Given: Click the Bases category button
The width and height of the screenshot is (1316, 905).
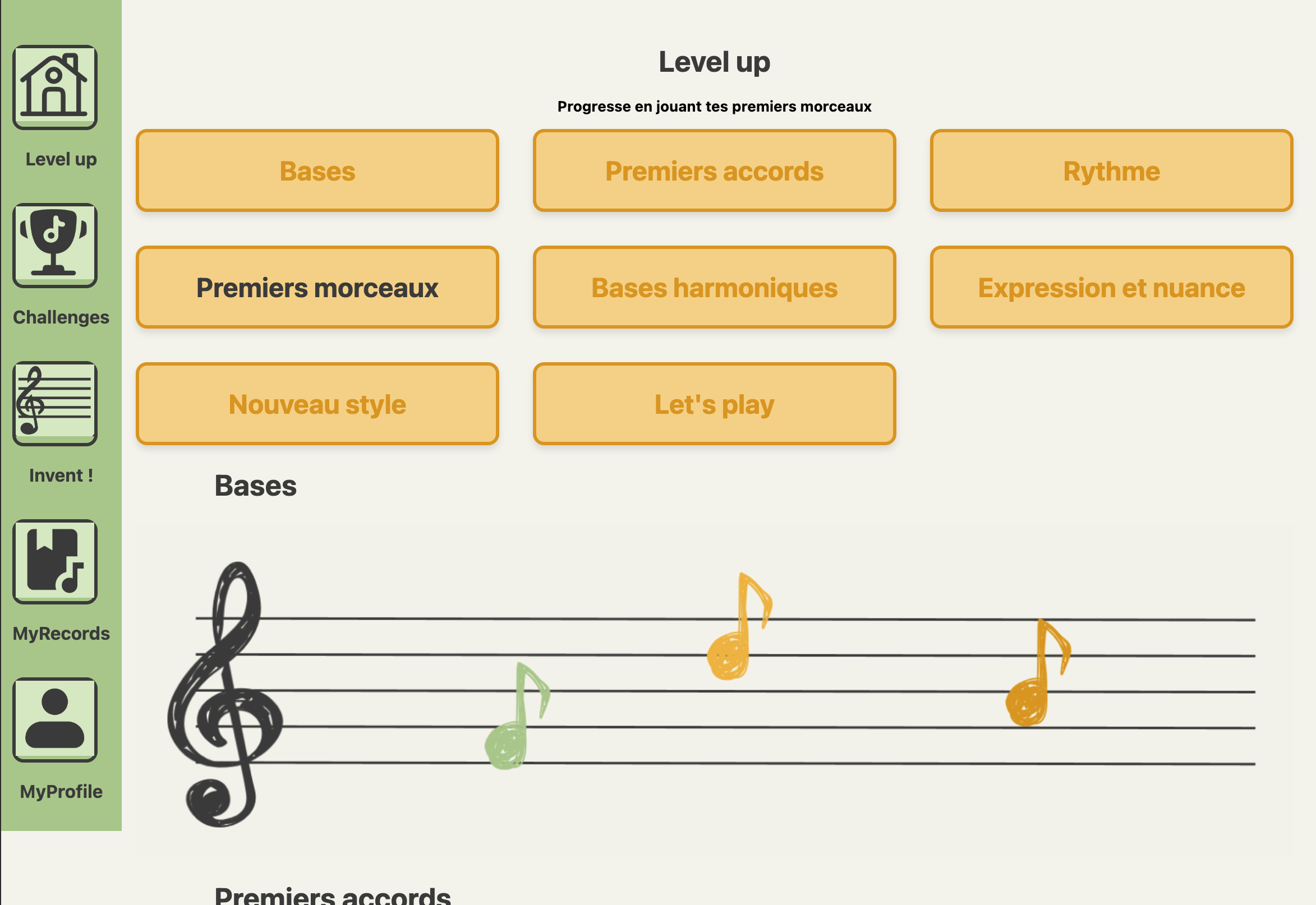Looking at the screenshot, I should click(317, 170).
